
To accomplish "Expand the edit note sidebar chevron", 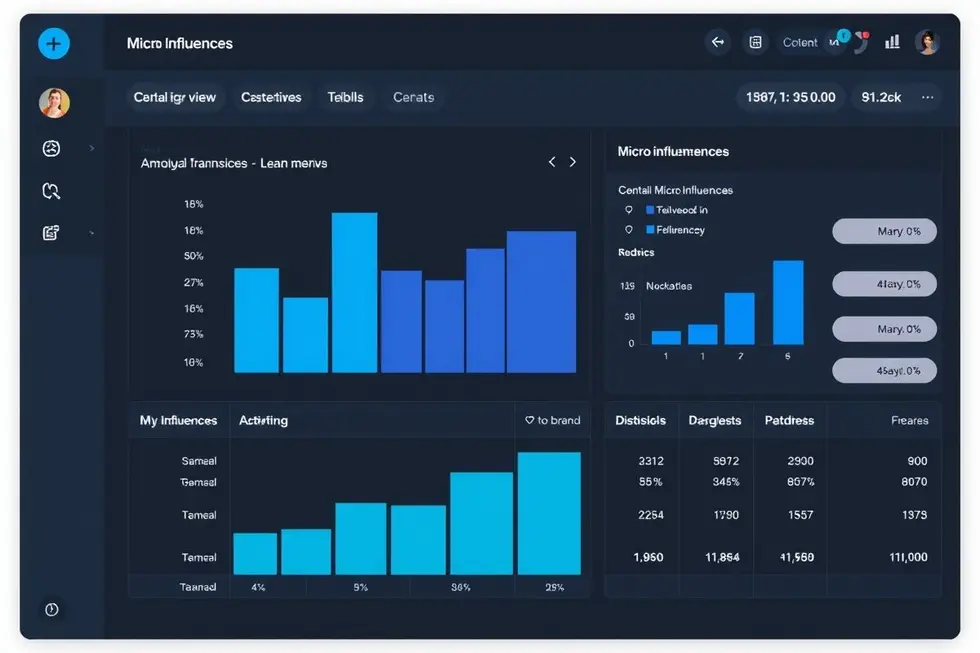I will pos(92,232).
